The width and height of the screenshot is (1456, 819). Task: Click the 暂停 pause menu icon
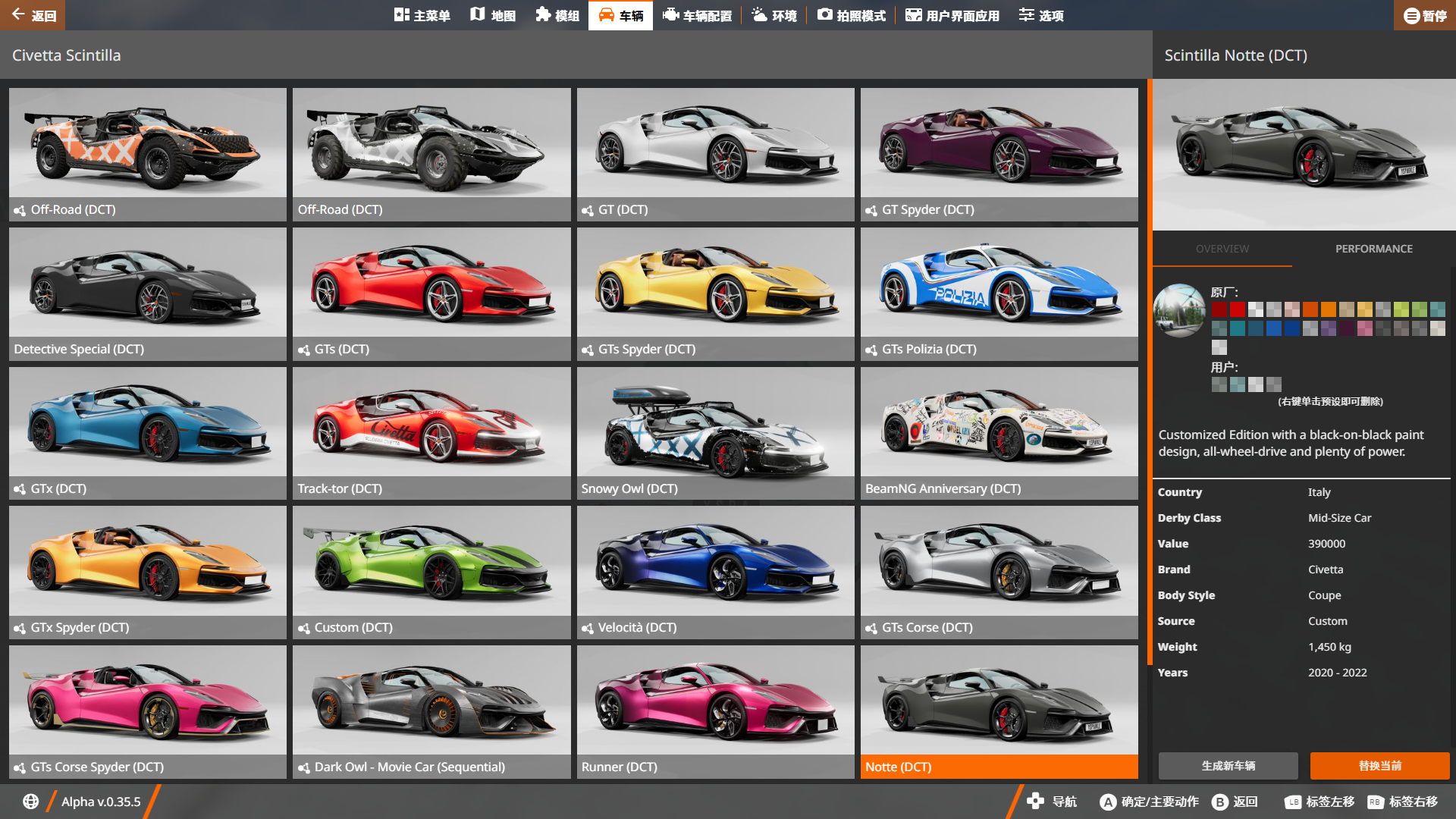tap(1411, 15)
